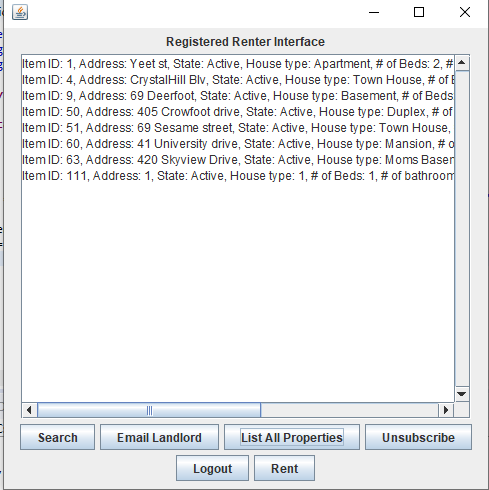The height and width of the screenshot is (490, 489).
Task: Click the horizontal scrollbar left arrow
Action: pyautogui.click(x=29, y=410)
